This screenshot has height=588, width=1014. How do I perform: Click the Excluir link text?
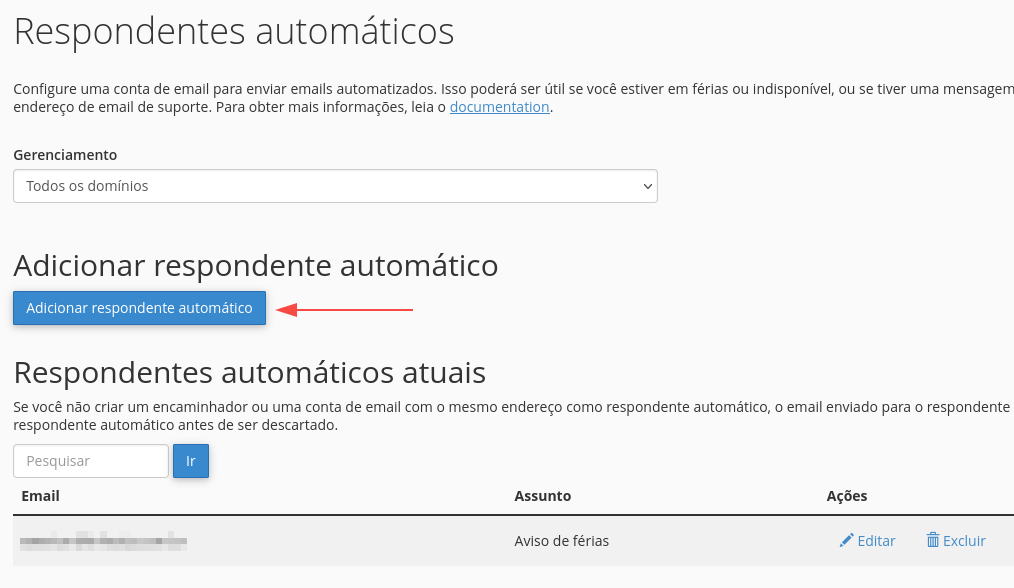point(964,541)
